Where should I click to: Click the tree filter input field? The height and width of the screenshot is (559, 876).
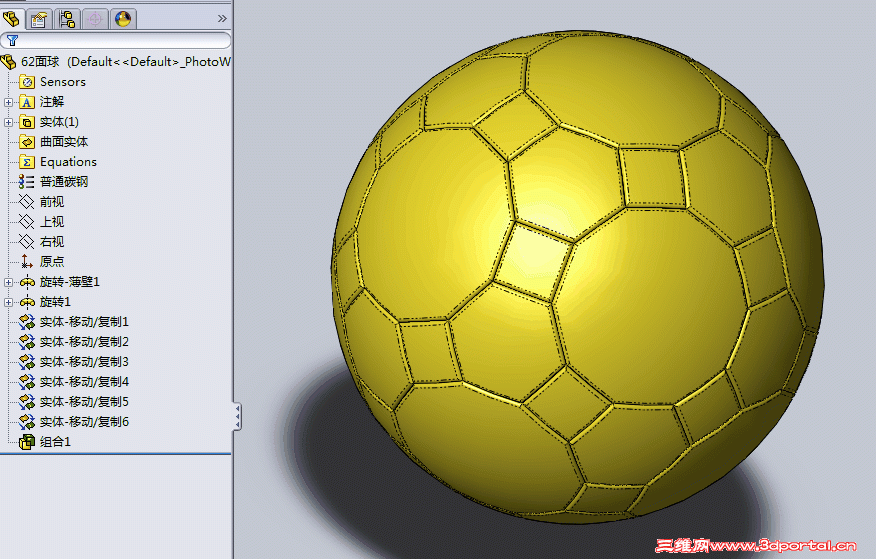[x=116, y=40]
